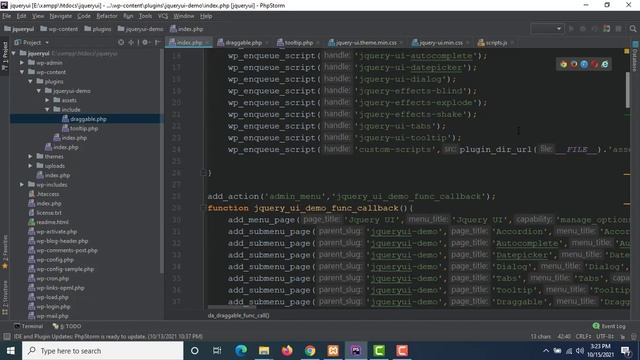Open the Terminal tool window
The image size is (640, 360).
[28, 326]
